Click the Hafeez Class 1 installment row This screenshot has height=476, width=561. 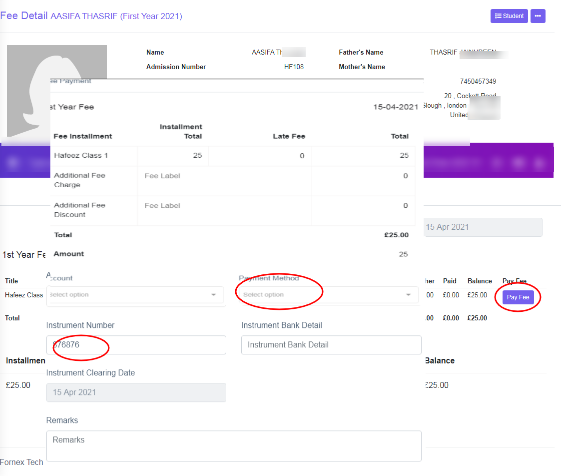[x=233, y=156]
